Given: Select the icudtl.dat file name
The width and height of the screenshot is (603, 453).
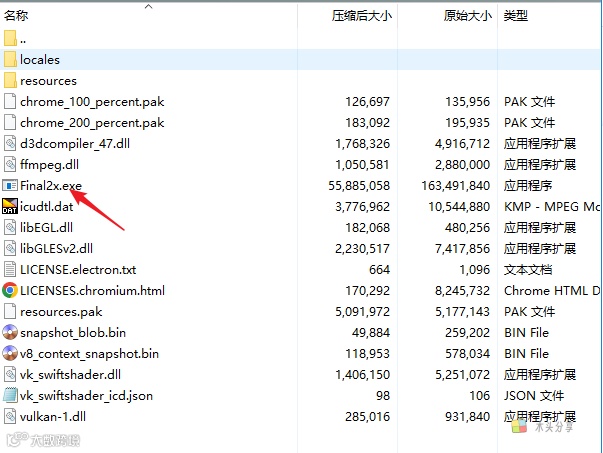Looking at the screenshot, I should tap(47, 207).
